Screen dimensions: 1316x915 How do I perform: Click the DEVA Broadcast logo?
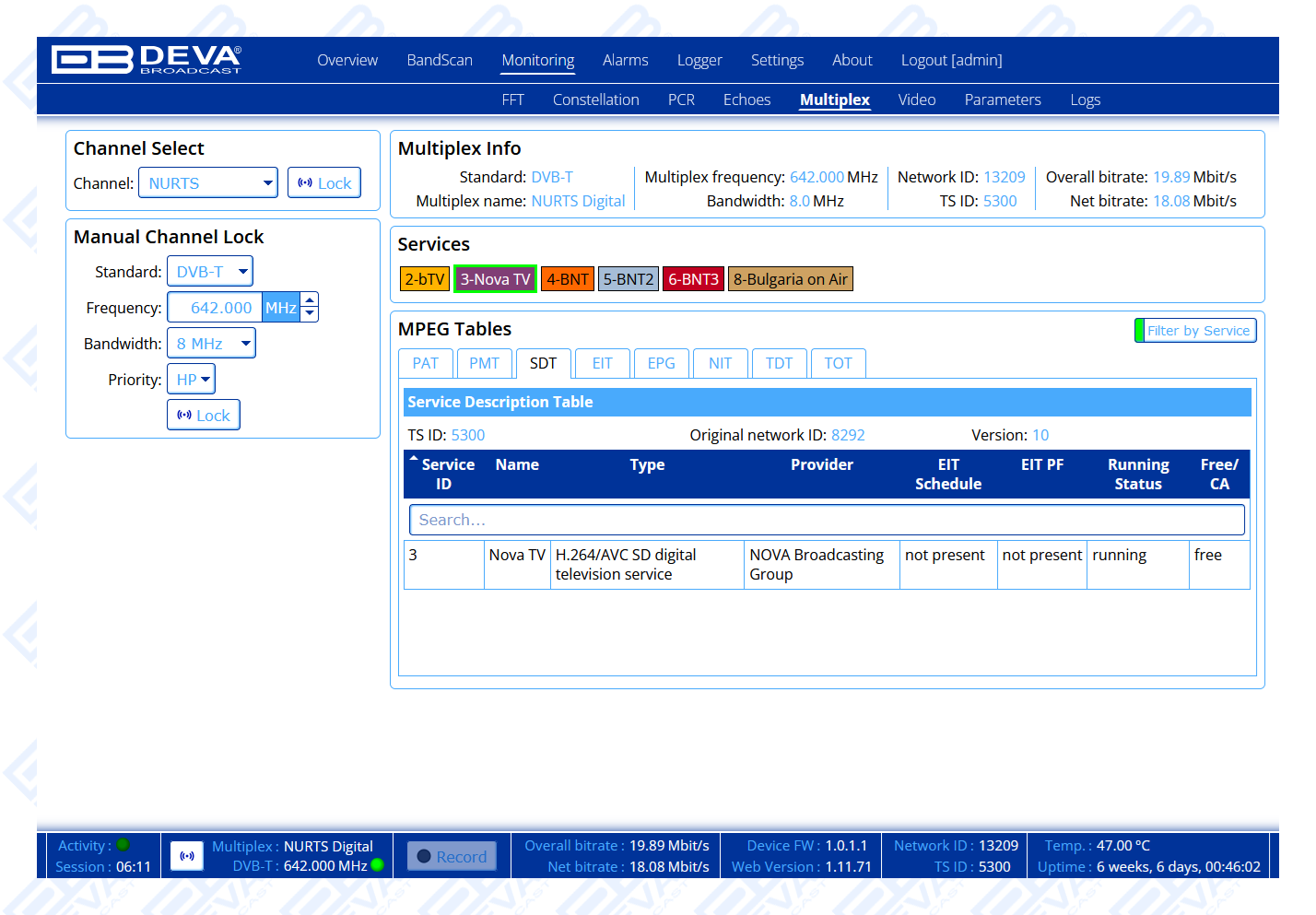point(147,60)
